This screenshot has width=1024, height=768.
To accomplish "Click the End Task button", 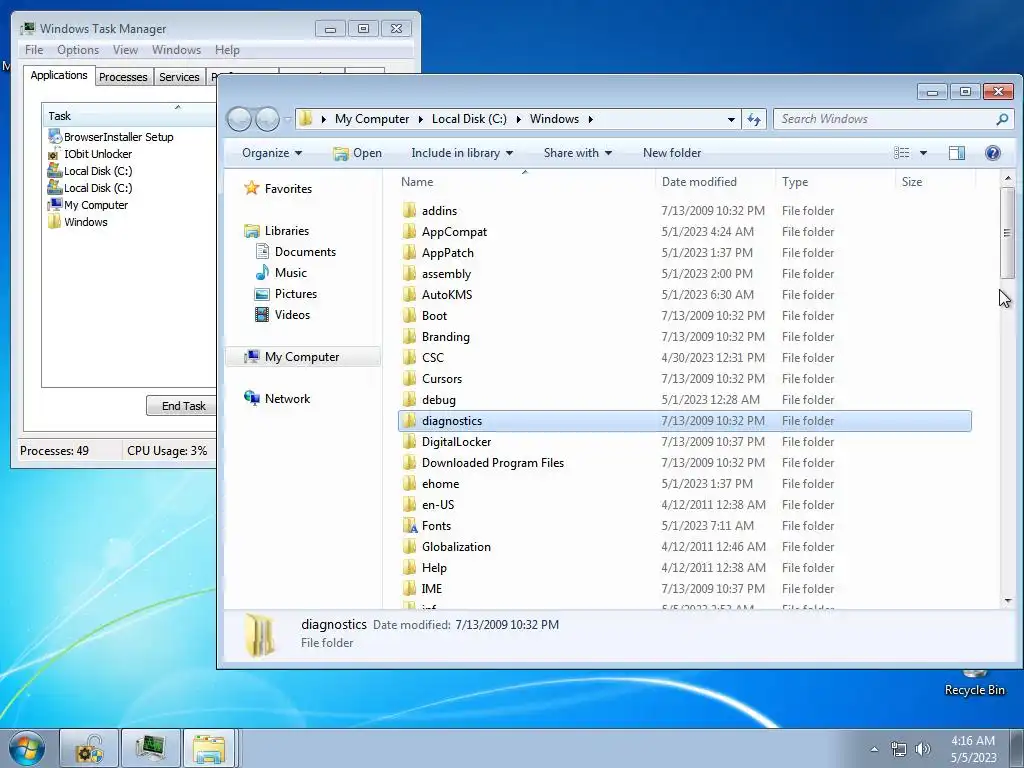I will (x=181, y=406).
